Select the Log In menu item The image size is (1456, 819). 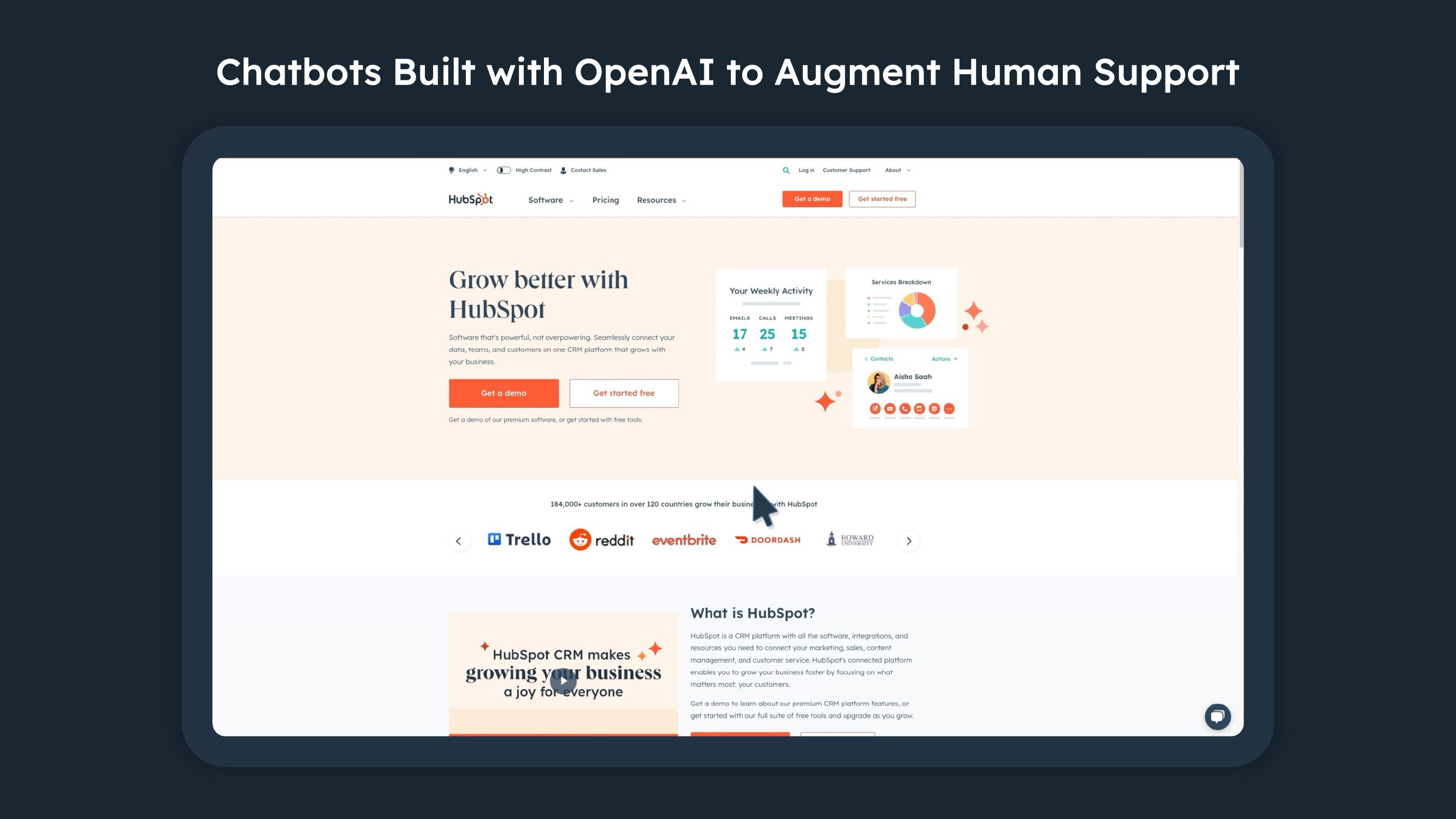pyautogui.click(x=805, y=170)
